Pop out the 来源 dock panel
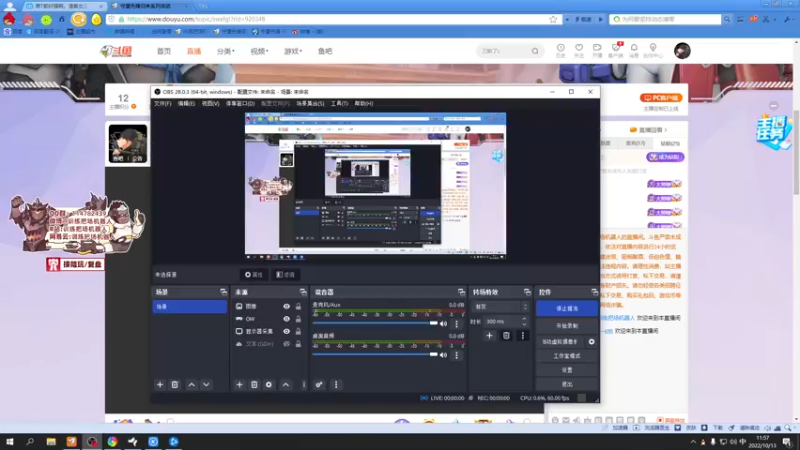This screenshot has height=450, width=800. click(303, 292)
